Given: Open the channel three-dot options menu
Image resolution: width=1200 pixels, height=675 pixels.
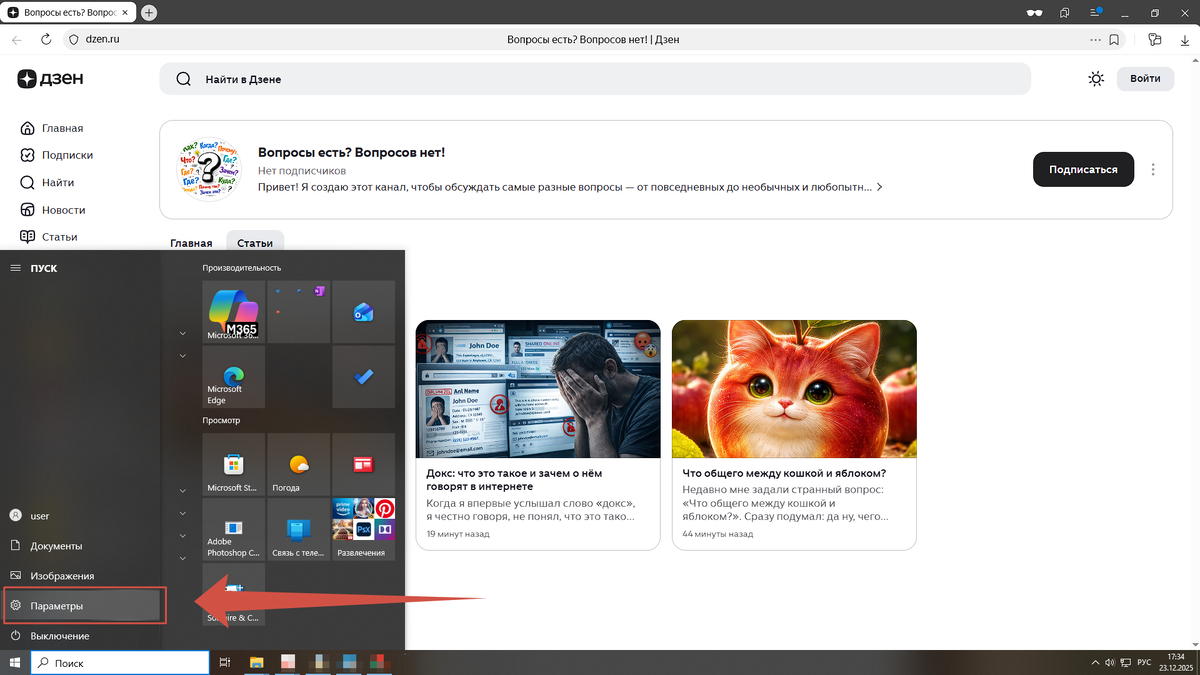Looking at the screenshot, I should point(1153,169).
